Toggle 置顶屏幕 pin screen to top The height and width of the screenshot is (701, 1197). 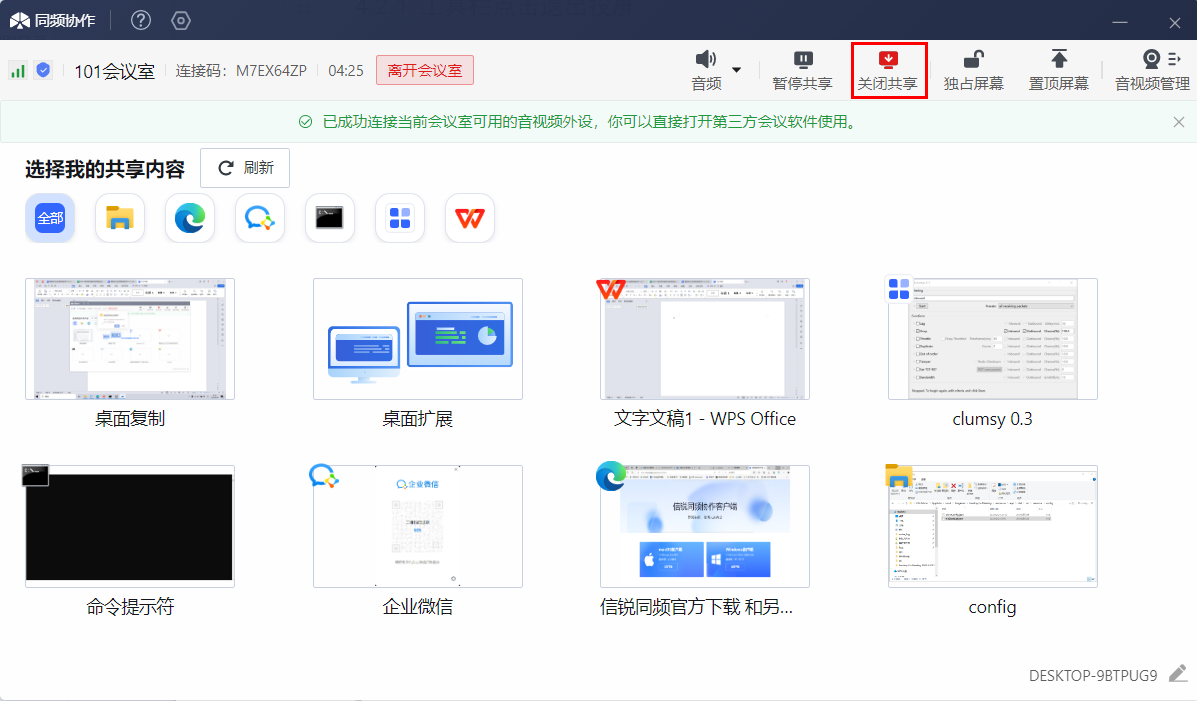[1059, 70]
